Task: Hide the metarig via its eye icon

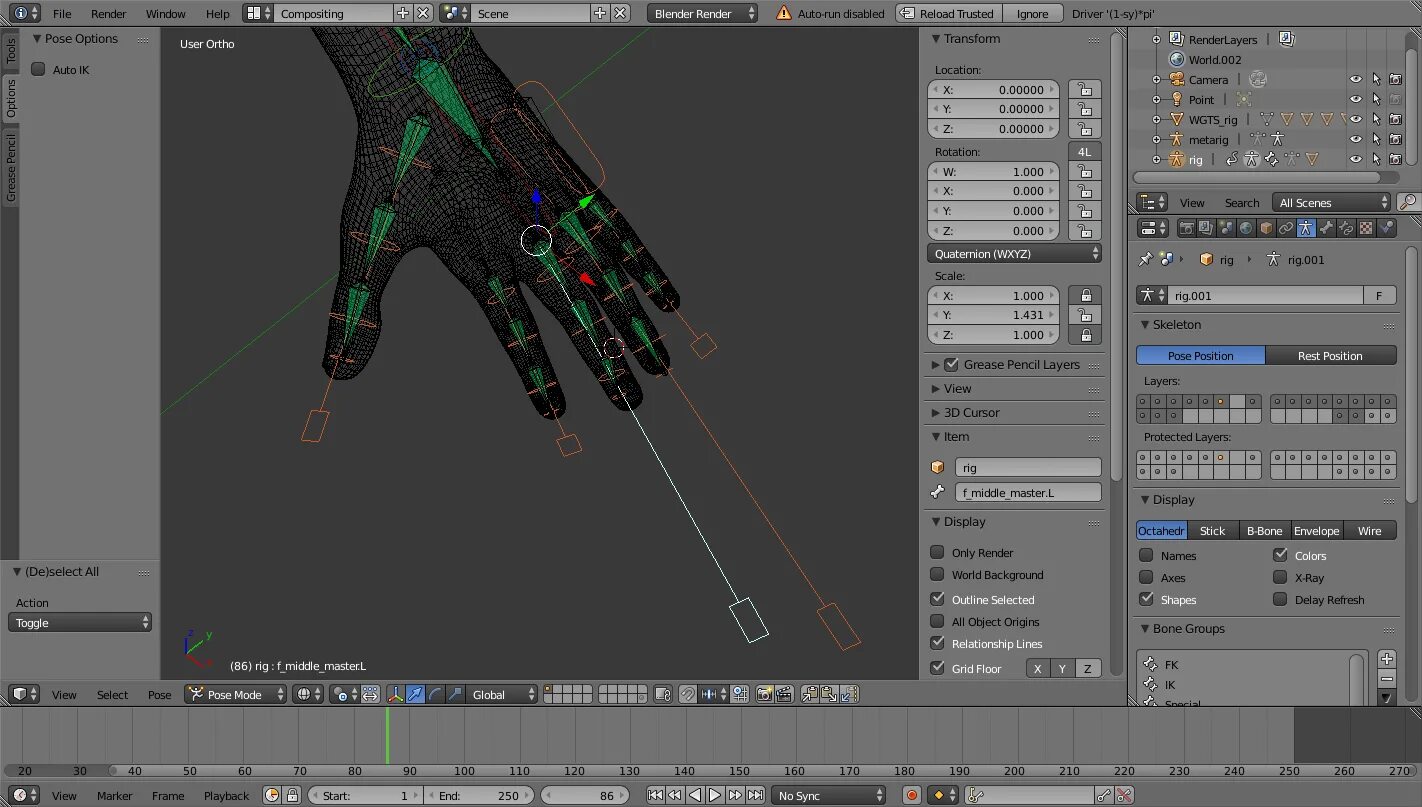Action: tap(1356, 139)
